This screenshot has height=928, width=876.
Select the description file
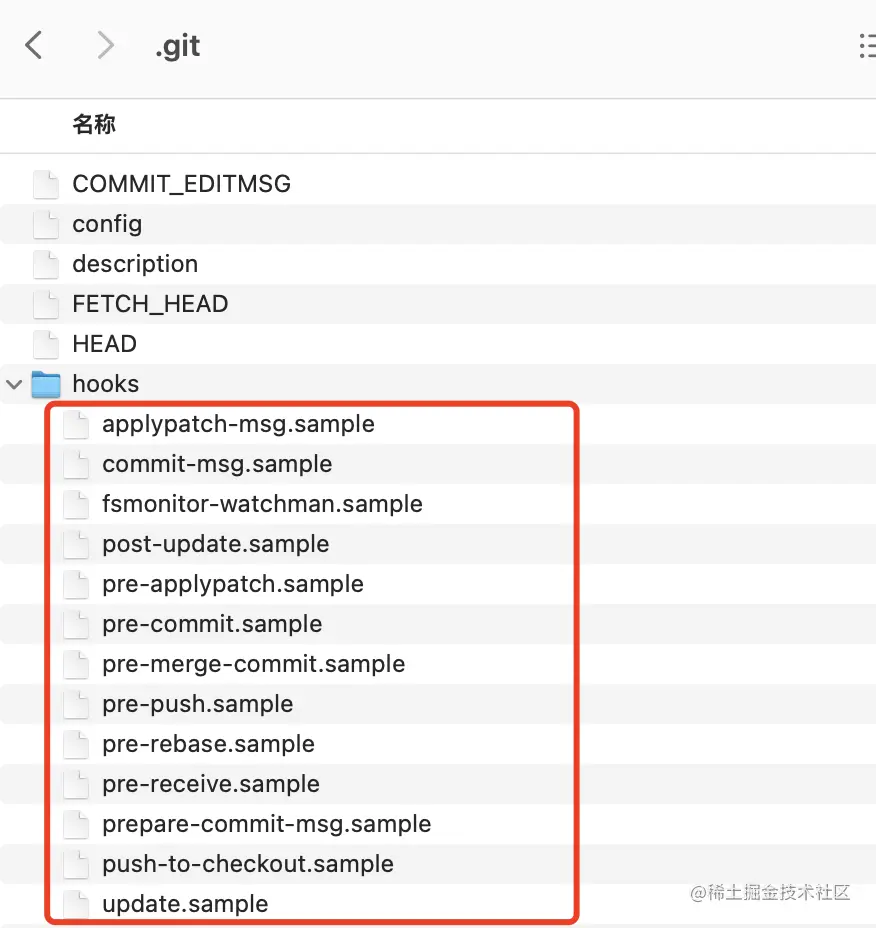click(135, 264)
